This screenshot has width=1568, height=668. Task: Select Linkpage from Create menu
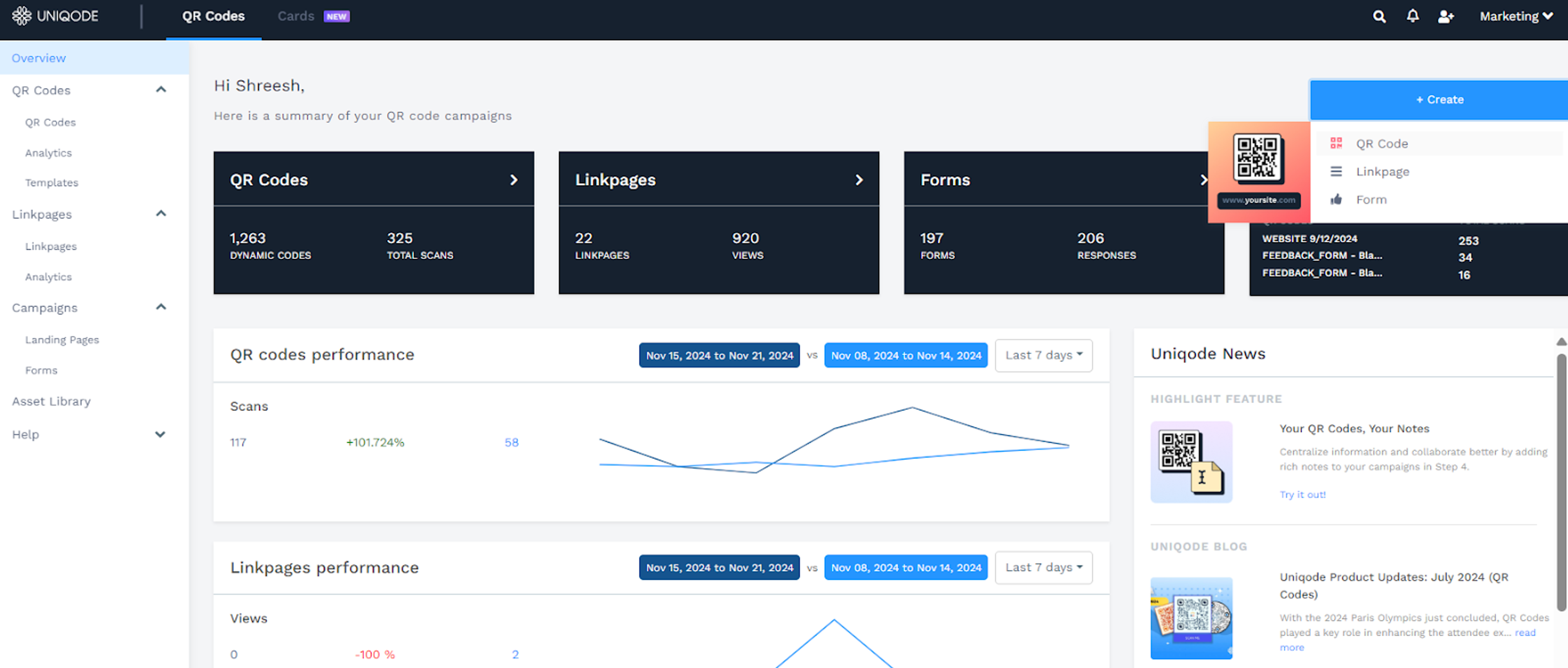(1382, 171)
